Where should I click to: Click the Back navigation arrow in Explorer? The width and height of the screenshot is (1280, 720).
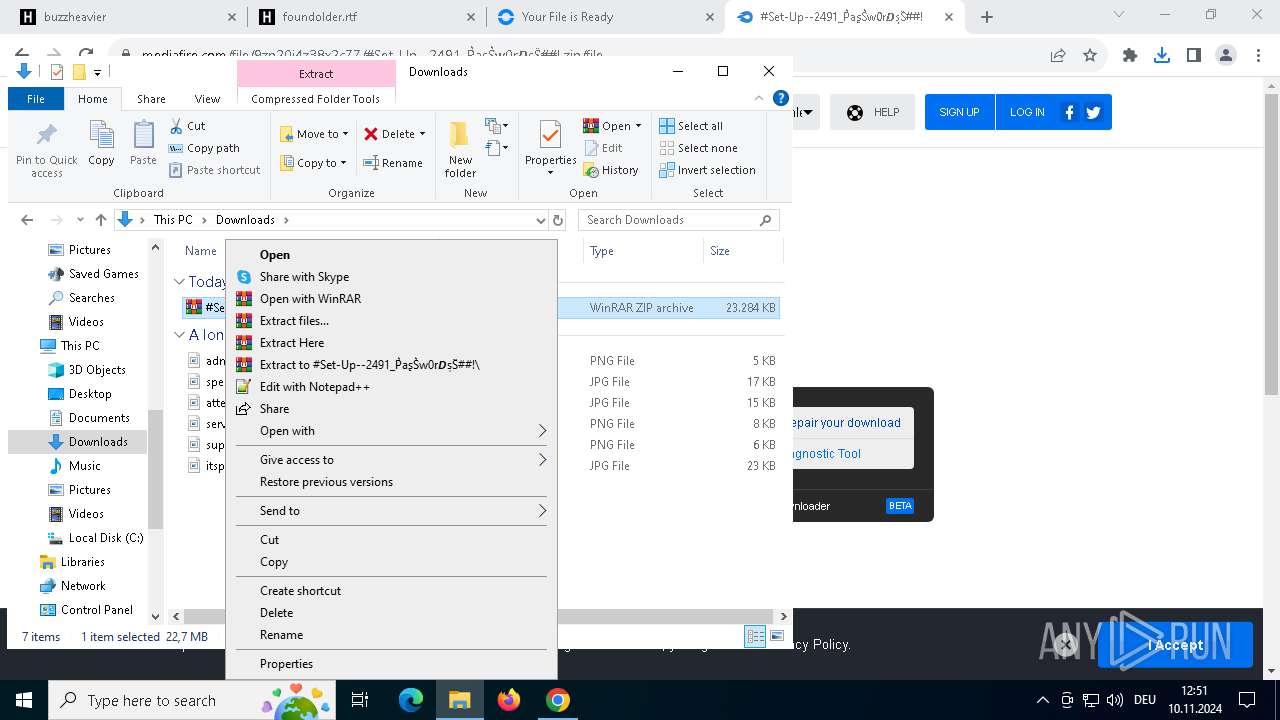pos(27,220)
